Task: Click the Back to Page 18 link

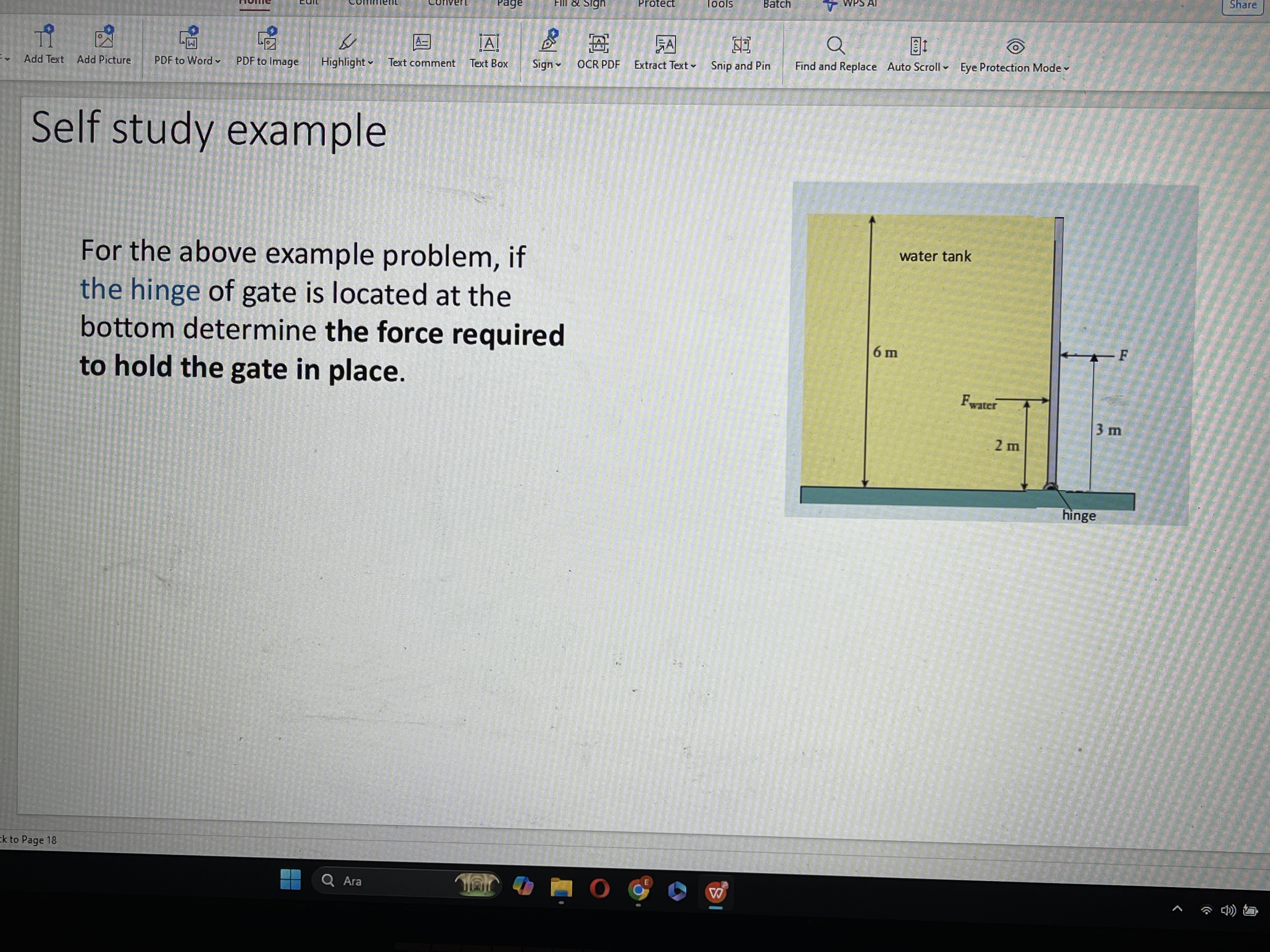Action: (x=27, y=840)
